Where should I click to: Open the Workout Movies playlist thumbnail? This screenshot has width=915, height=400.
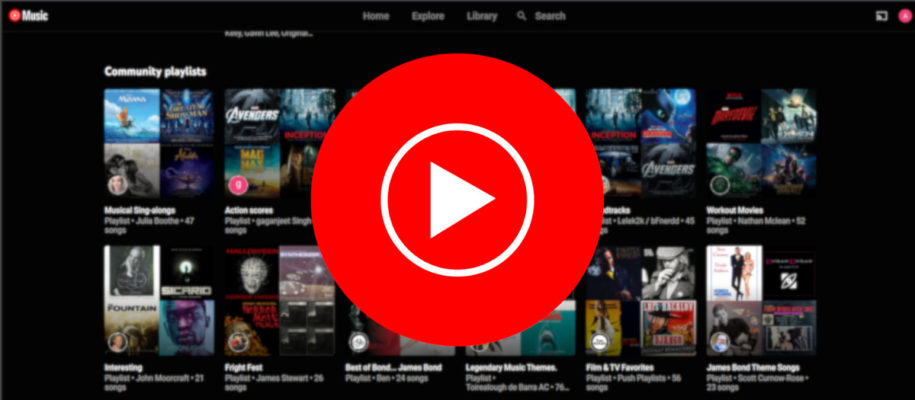click(x=760, y=142)
